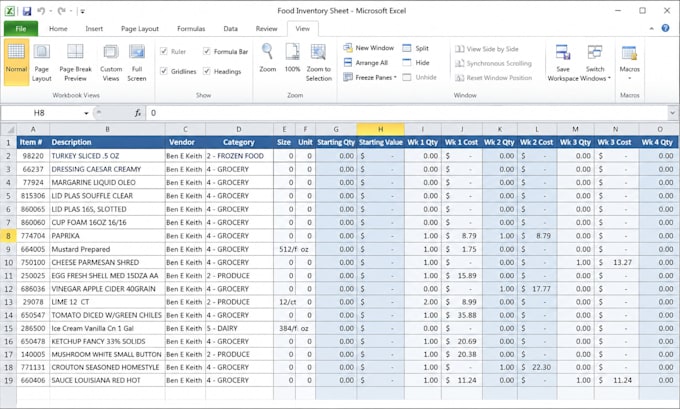Screen dimensions: 680x409
Task: Click the formula bar input field
Action: tap(407, 113)
